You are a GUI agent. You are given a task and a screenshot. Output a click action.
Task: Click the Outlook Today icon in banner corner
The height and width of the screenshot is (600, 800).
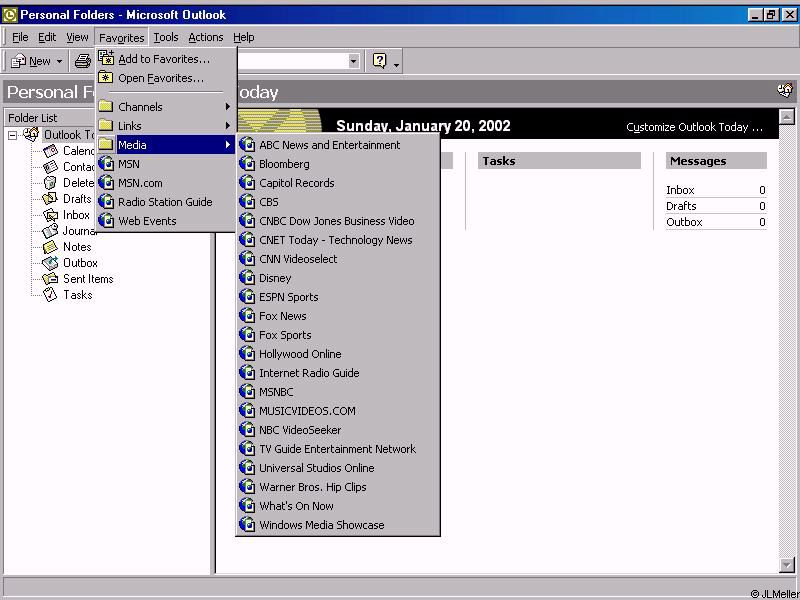pyautogui.click(x=785, y=91)
